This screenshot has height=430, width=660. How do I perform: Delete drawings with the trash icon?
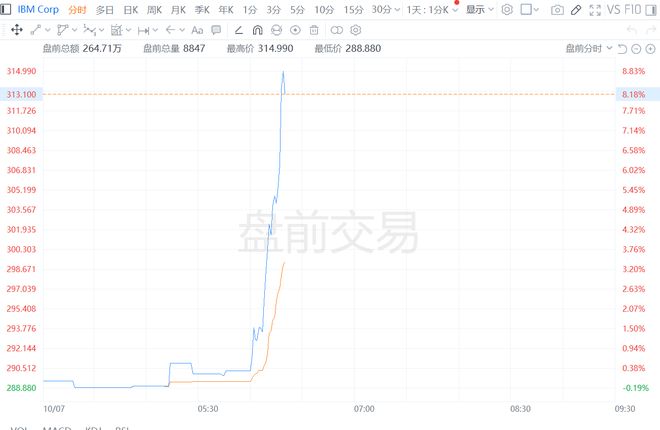coord(314,30)
